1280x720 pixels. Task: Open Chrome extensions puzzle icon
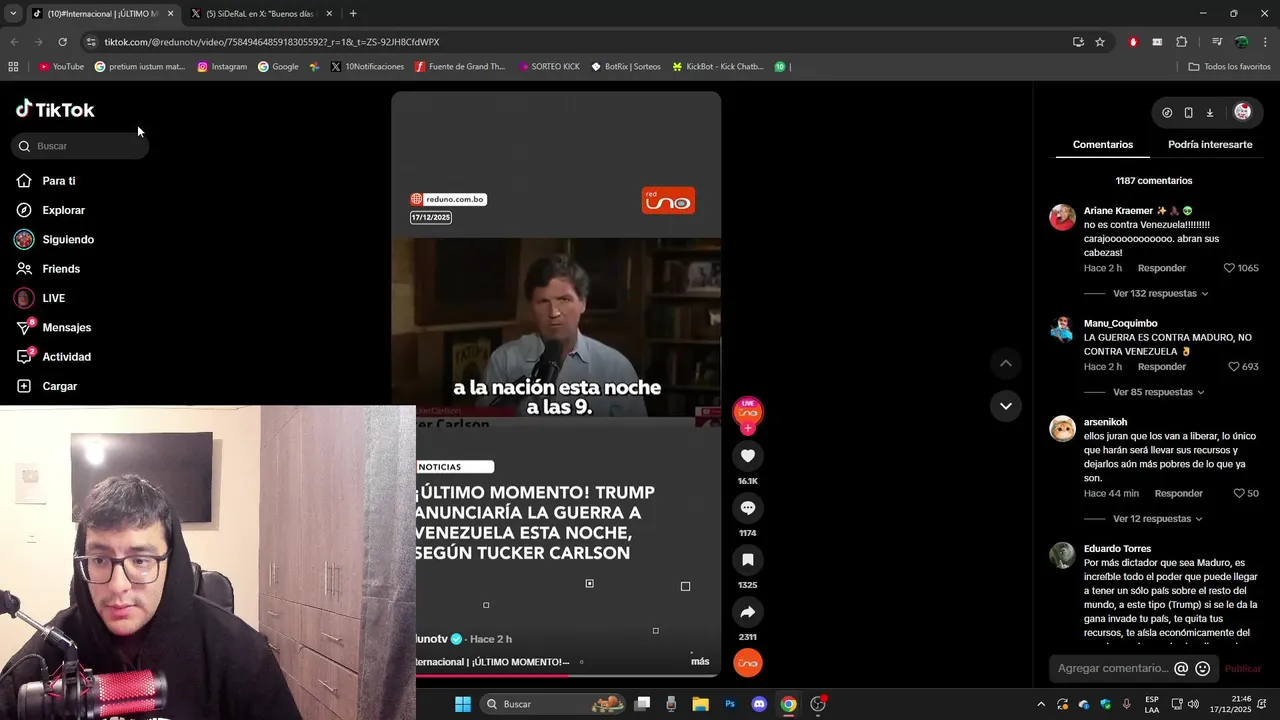pos(1181,42)
